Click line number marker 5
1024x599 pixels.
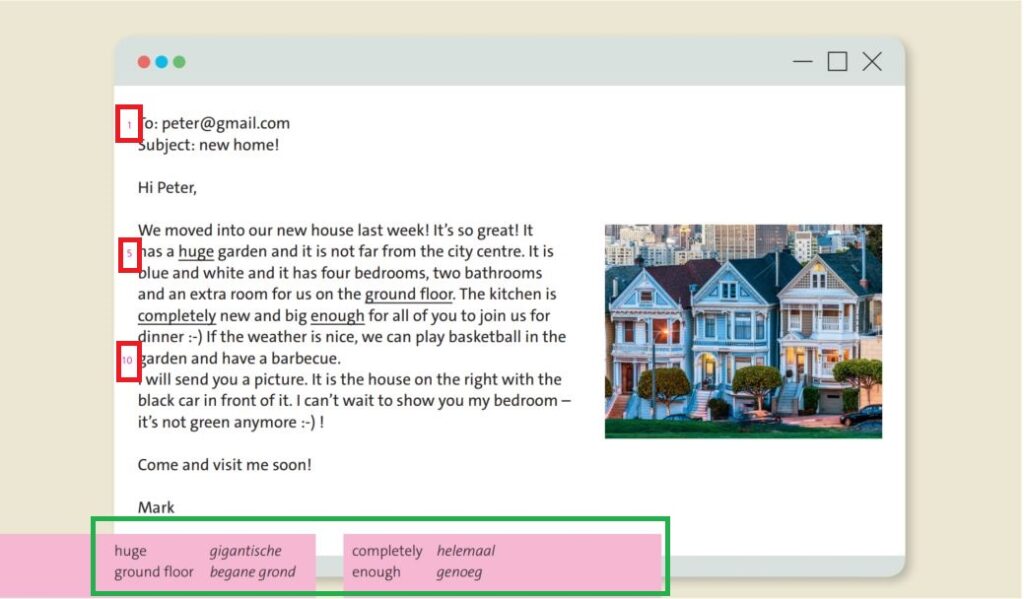[128, 255]
